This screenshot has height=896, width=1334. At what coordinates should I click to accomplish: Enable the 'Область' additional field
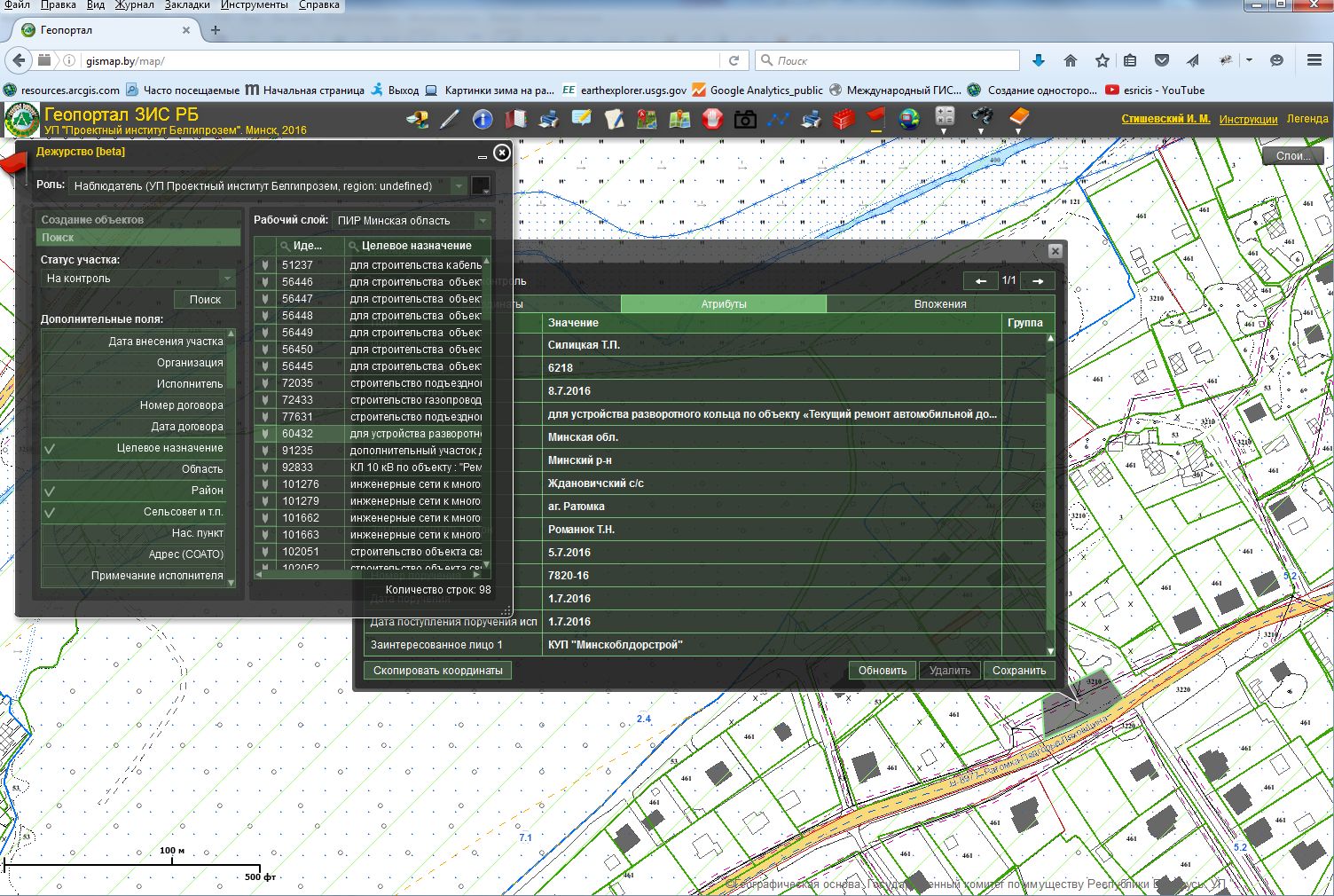[133, 469]
